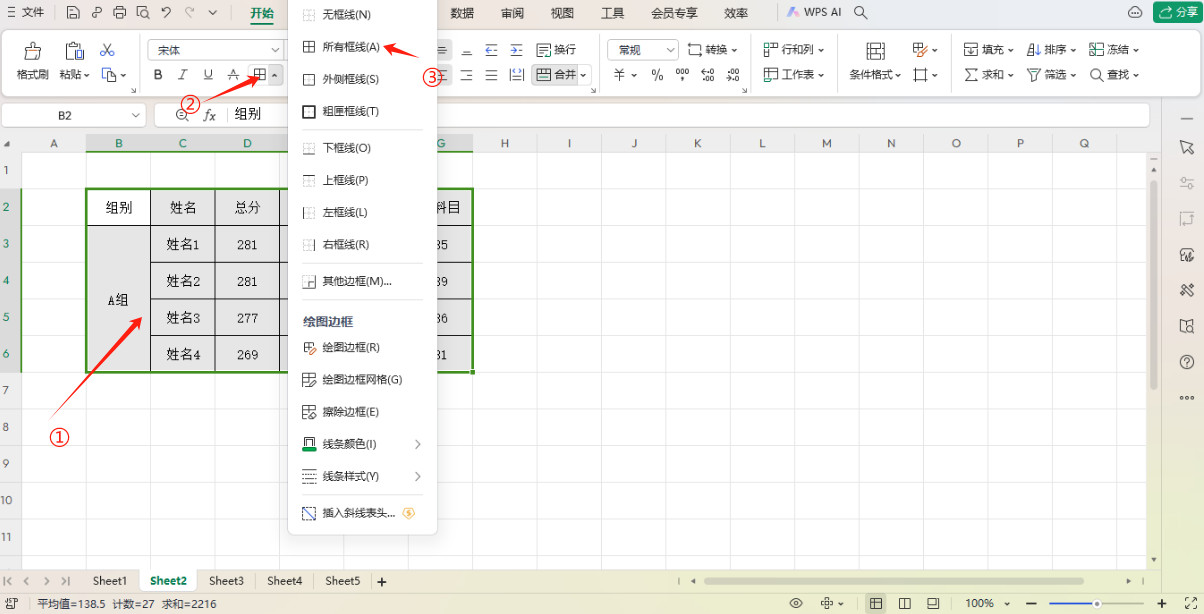Click the selection arrow in right sidebar
This screenshot has width=1204, height=614.
click(x=1187, y=147)
